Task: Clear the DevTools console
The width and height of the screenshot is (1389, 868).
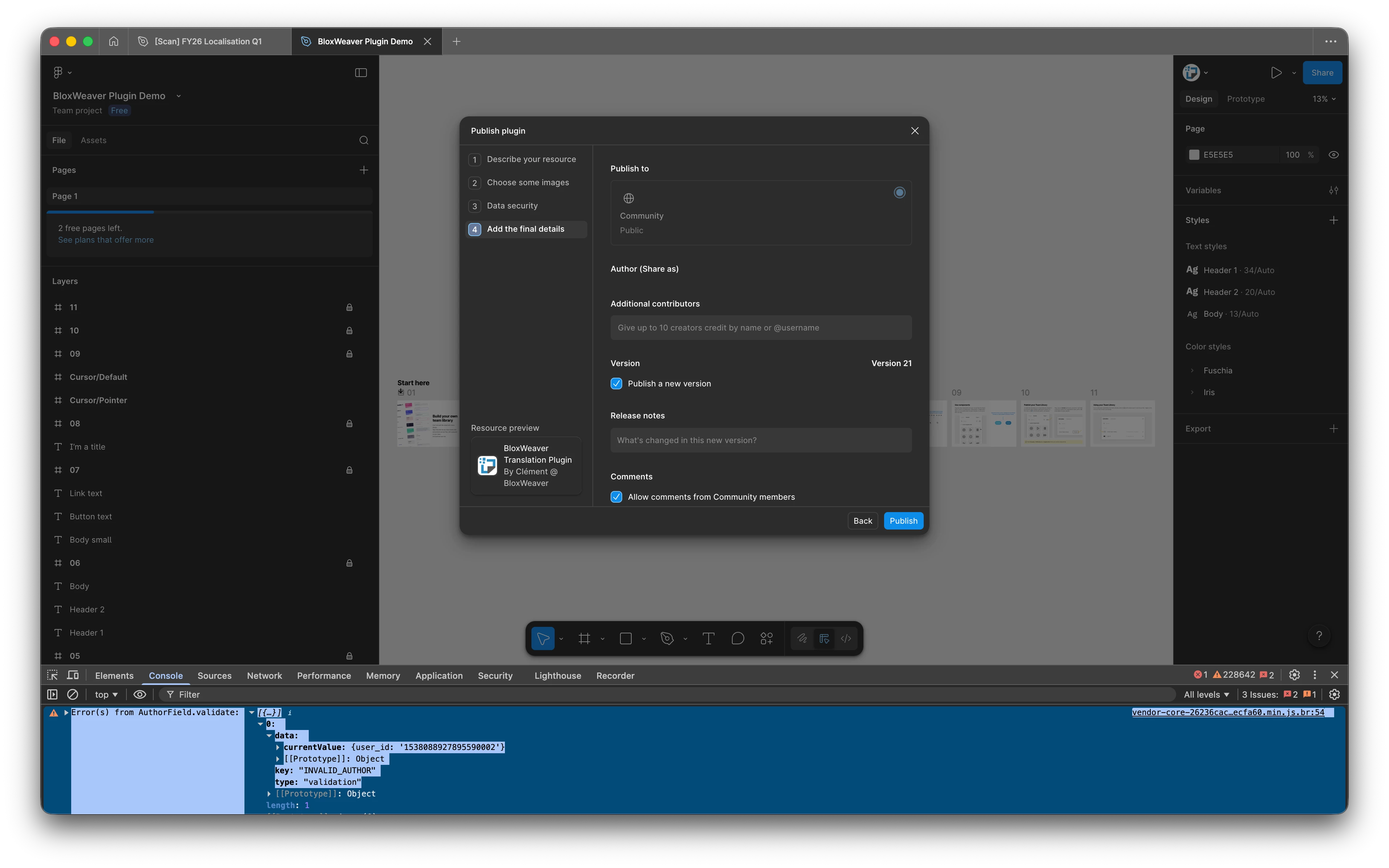Action: [x=72, y=695]
